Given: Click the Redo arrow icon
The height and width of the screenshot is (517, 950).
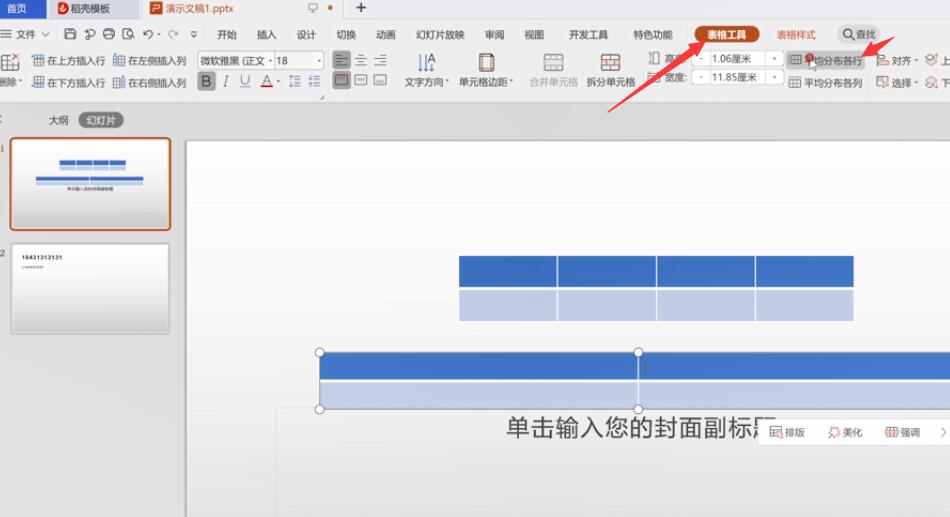Looking at the screenshot, I should [x=173, y=34].
